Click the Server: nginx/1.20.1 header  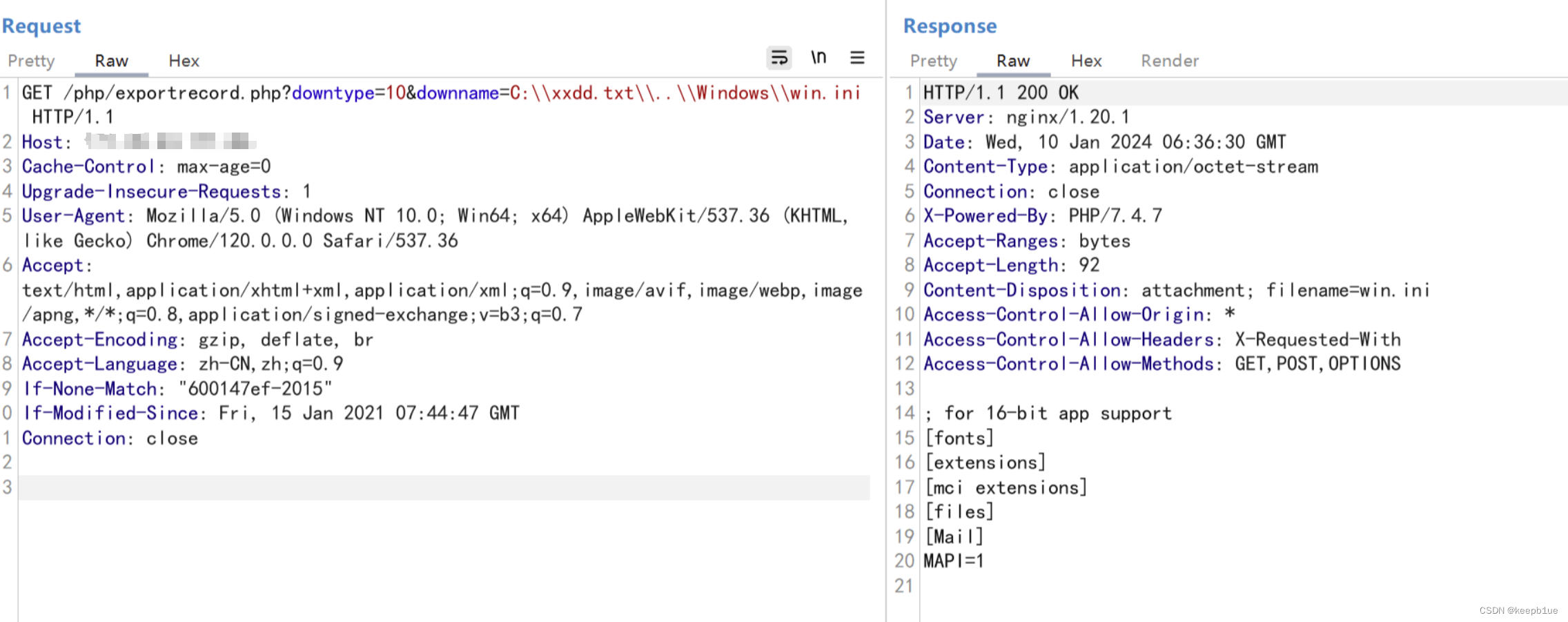[x=1026, y=117]
